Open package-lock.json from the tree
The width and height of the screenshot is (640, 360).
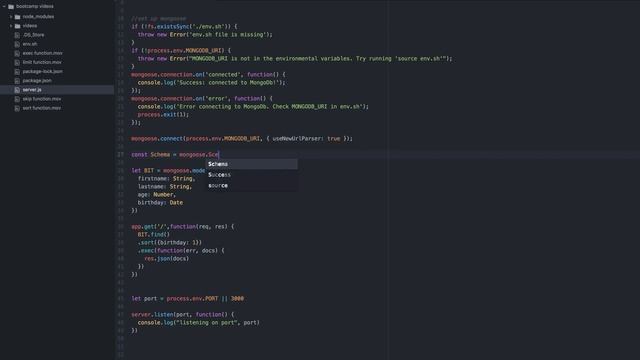pyautogui.click(x=42, y=71)
